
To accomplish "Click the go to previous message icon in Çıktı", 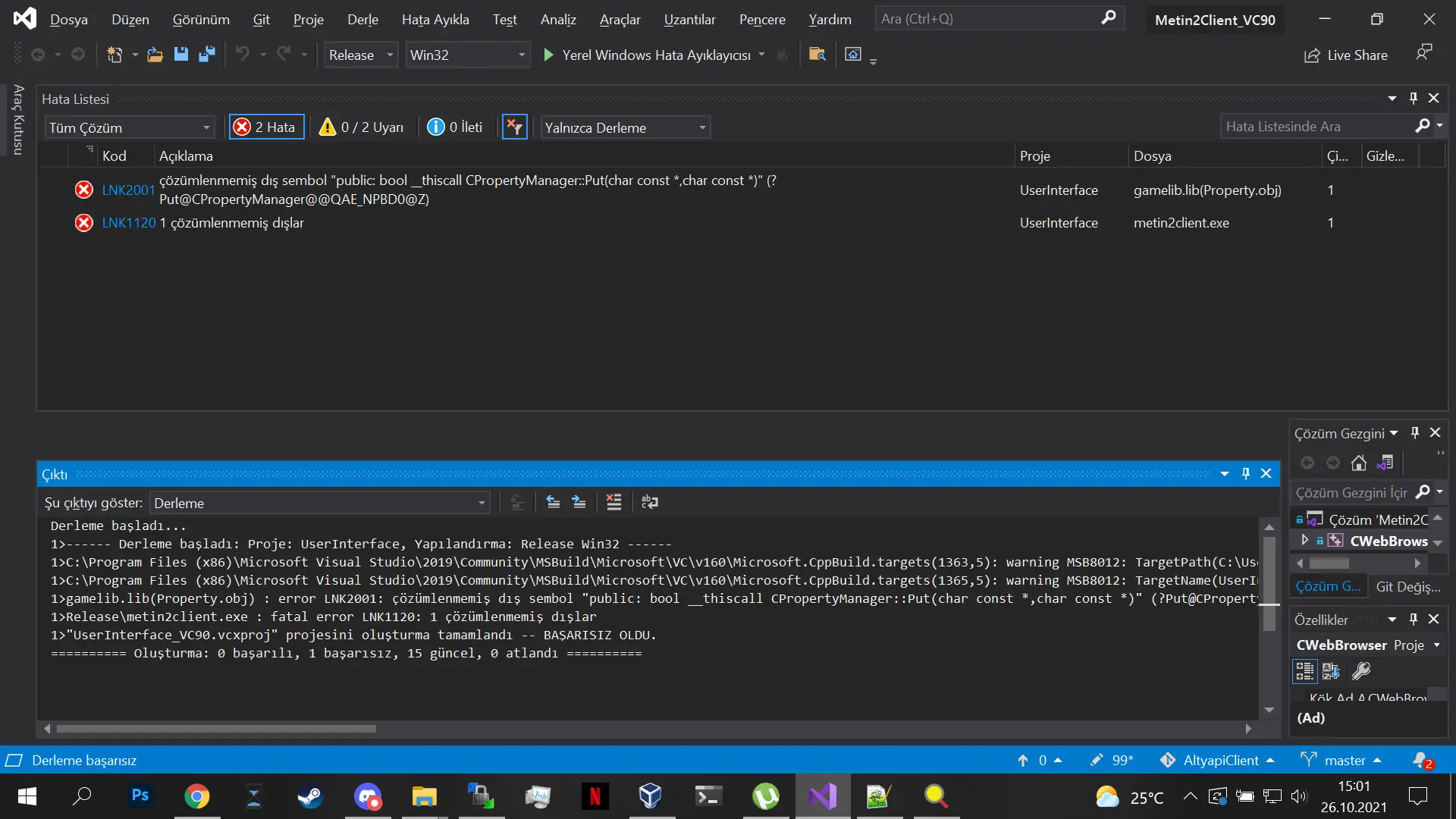I will tap(553, 502).
